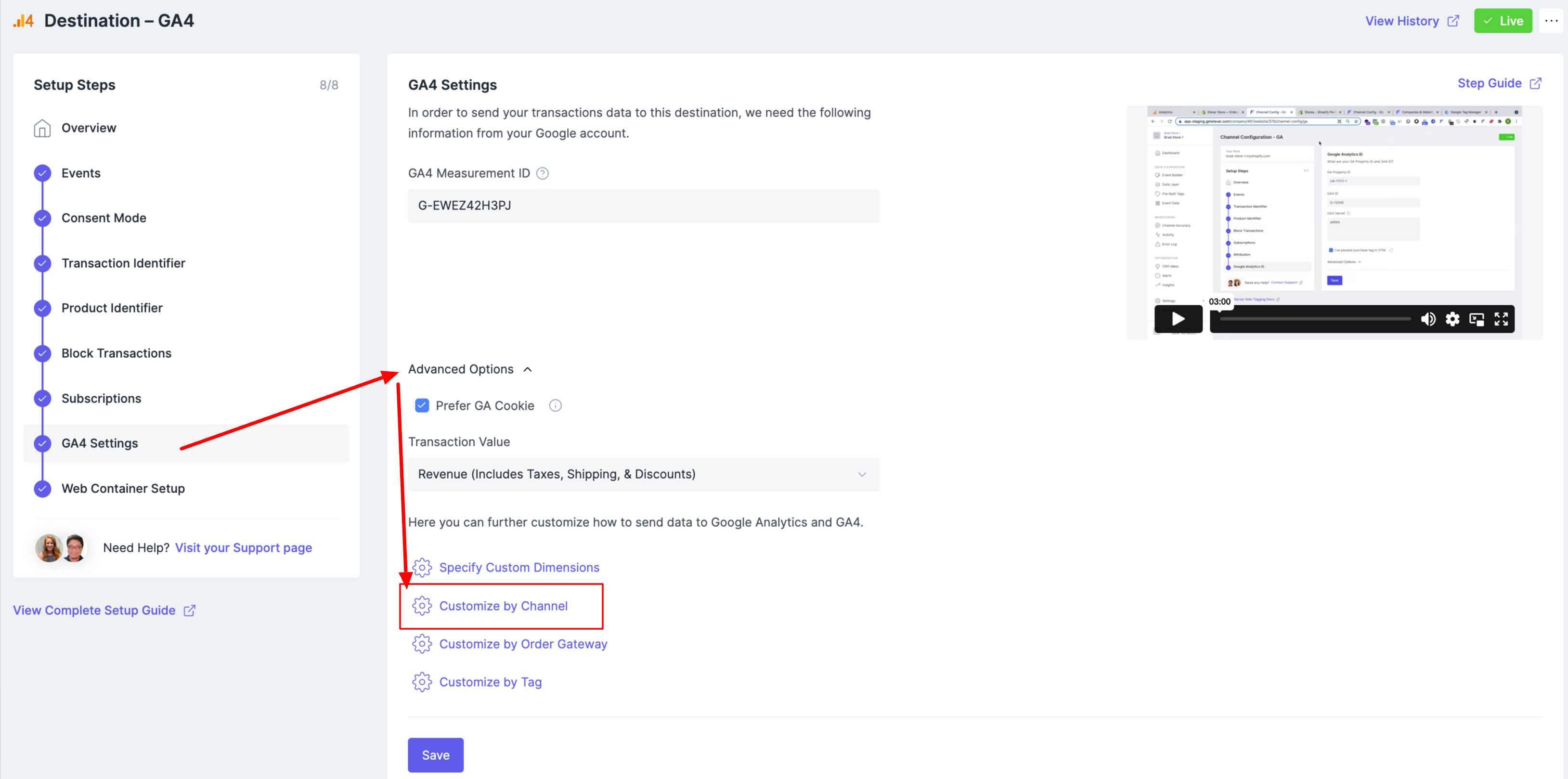Click the GA4 Measurement ID field
The height and width of the screenshot is (779, 1568).
(643, 206)
